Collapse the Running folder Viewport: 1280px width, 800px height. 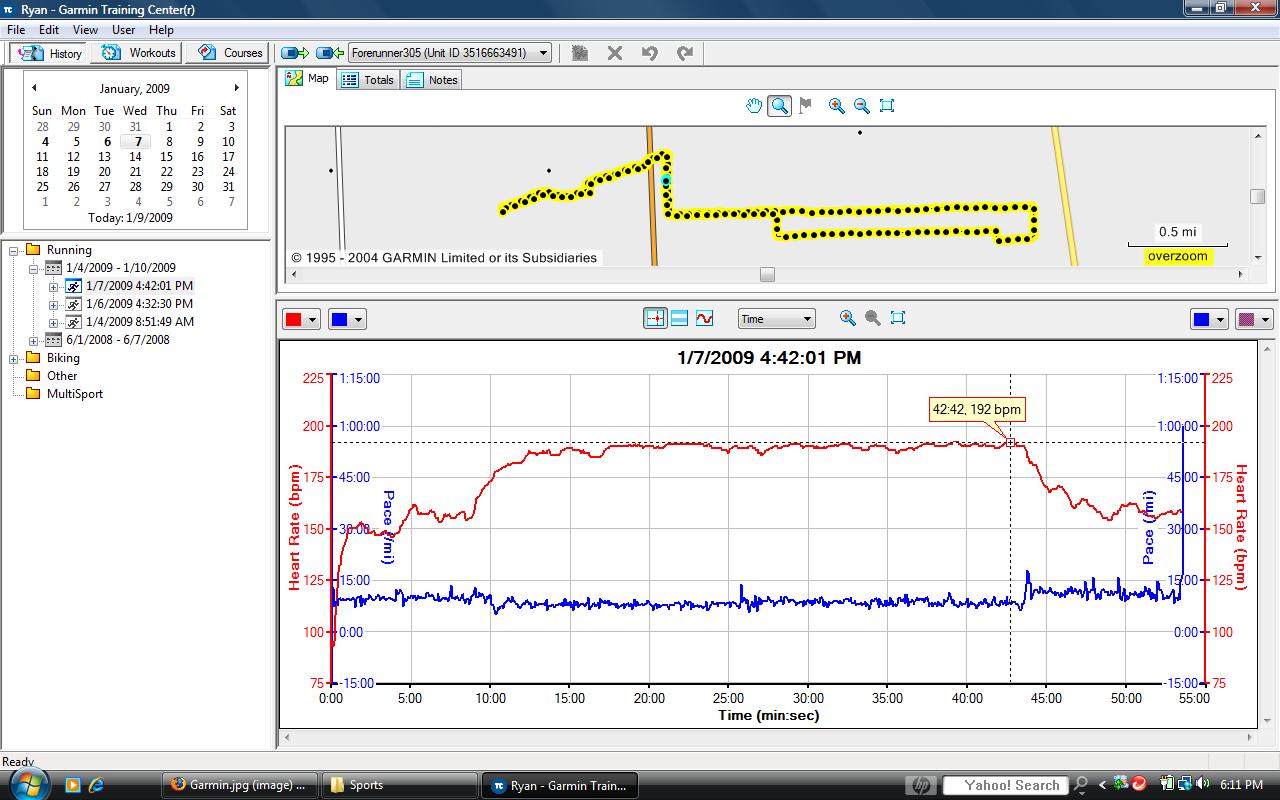[15, 250]
